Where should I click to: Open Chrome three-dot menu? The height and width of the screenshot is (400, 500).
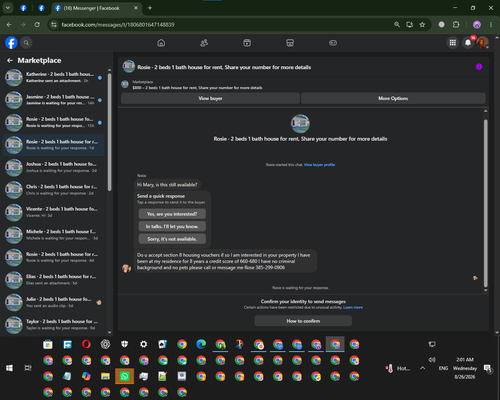(491, 25)
